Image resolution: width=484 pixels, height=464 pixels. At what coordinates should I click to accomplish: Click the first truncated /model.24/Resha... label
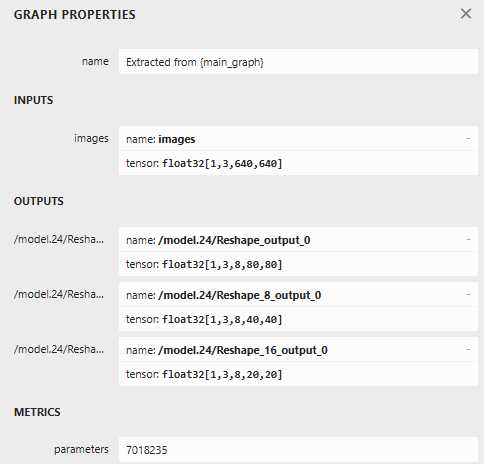click(59, 239)
